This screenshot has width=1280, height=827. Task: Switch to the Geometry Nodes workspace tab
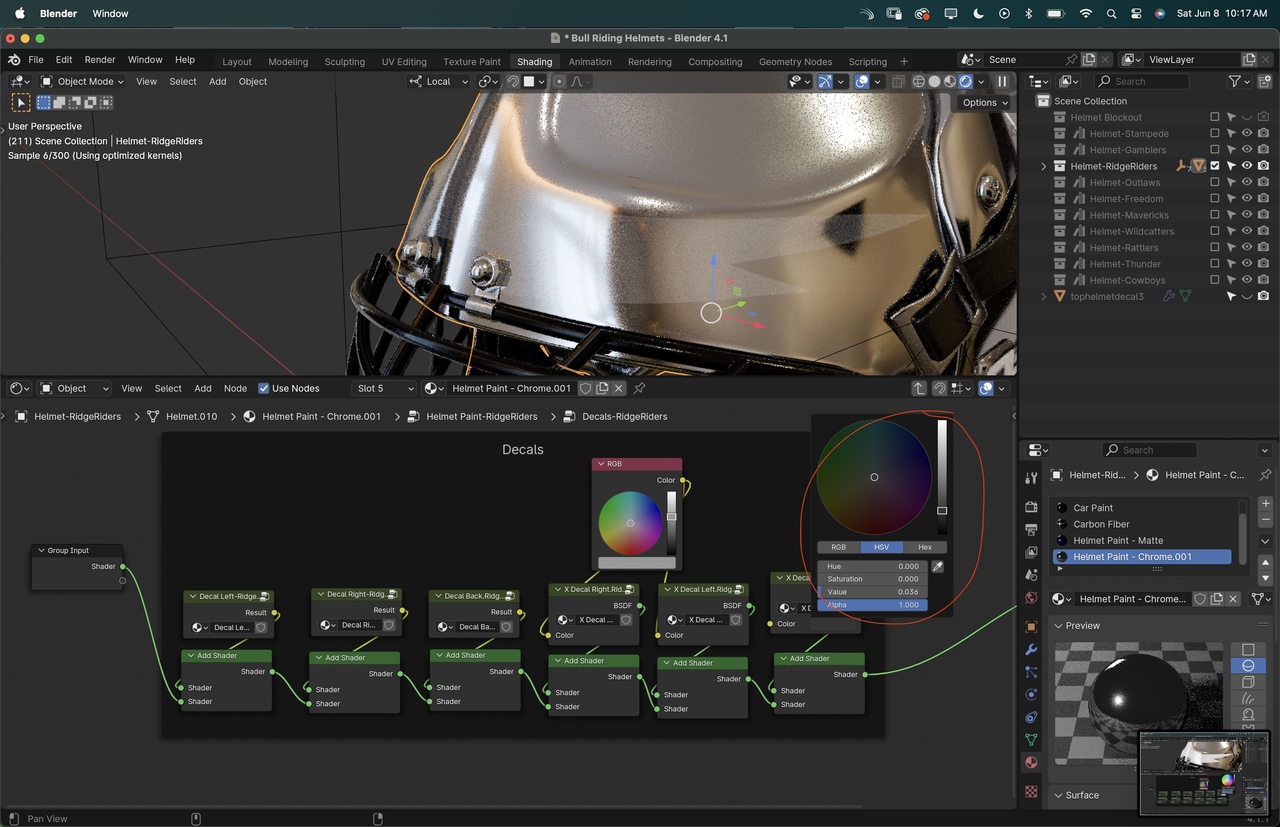(795, 62)
